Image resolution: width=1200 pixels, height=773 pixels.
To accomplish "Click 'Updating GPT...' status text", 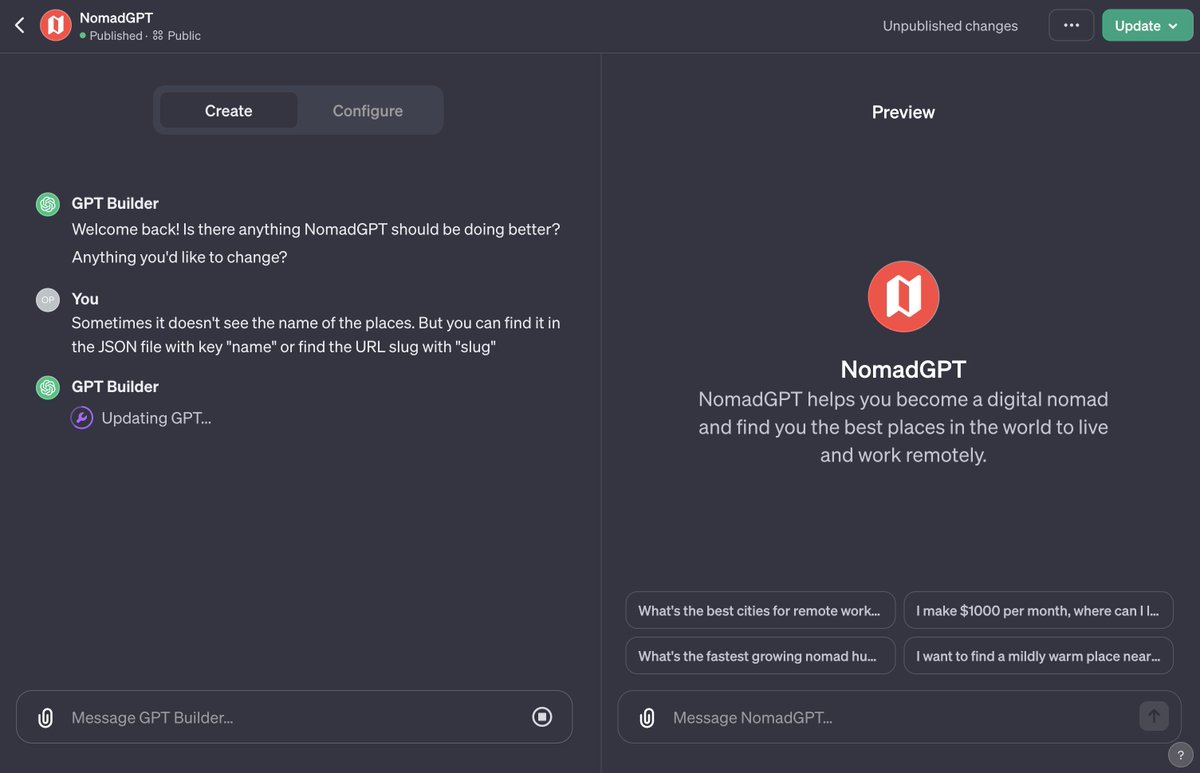I will point(156,418).
